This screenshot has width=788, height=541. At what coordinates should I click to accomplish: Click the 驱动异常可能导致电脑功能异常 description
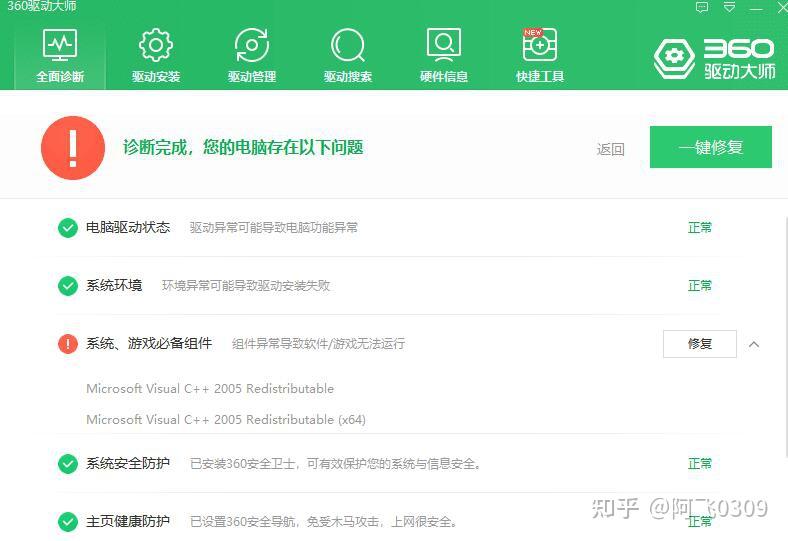click(x=274, y=228)
